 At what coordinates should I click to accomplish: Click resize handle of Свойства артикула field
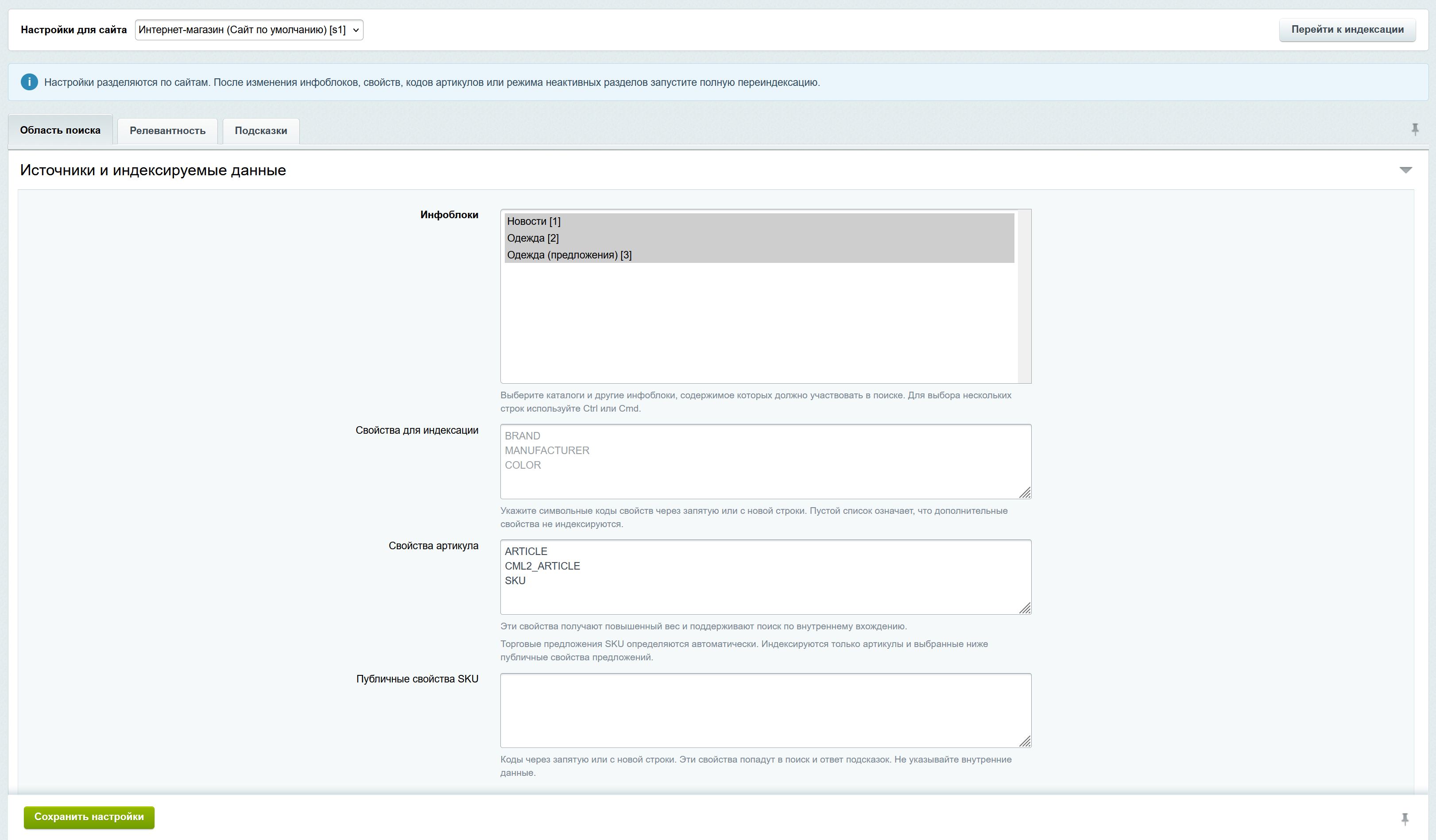1025,608
